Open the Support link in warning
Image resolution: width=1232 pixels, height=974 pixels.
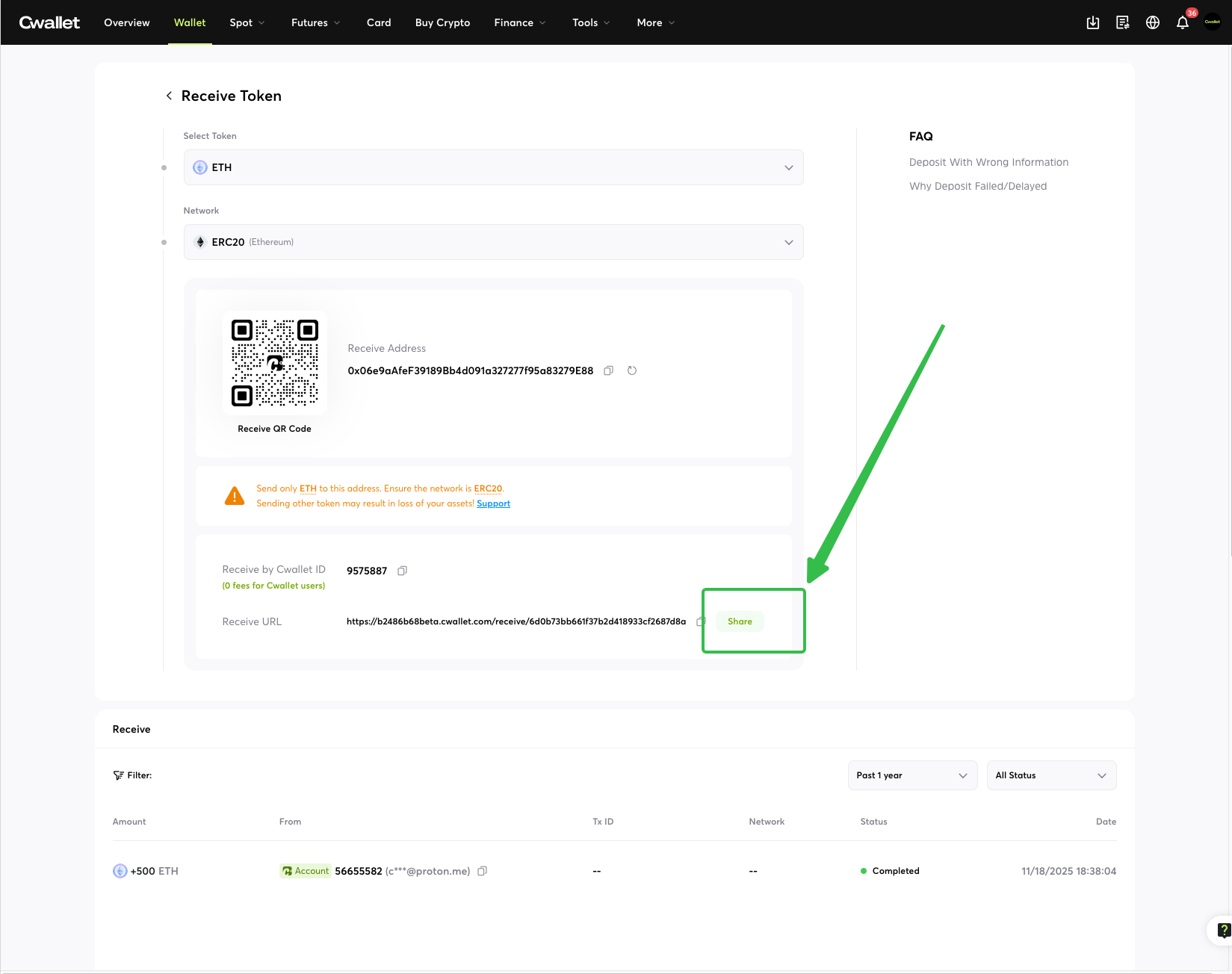493,503
